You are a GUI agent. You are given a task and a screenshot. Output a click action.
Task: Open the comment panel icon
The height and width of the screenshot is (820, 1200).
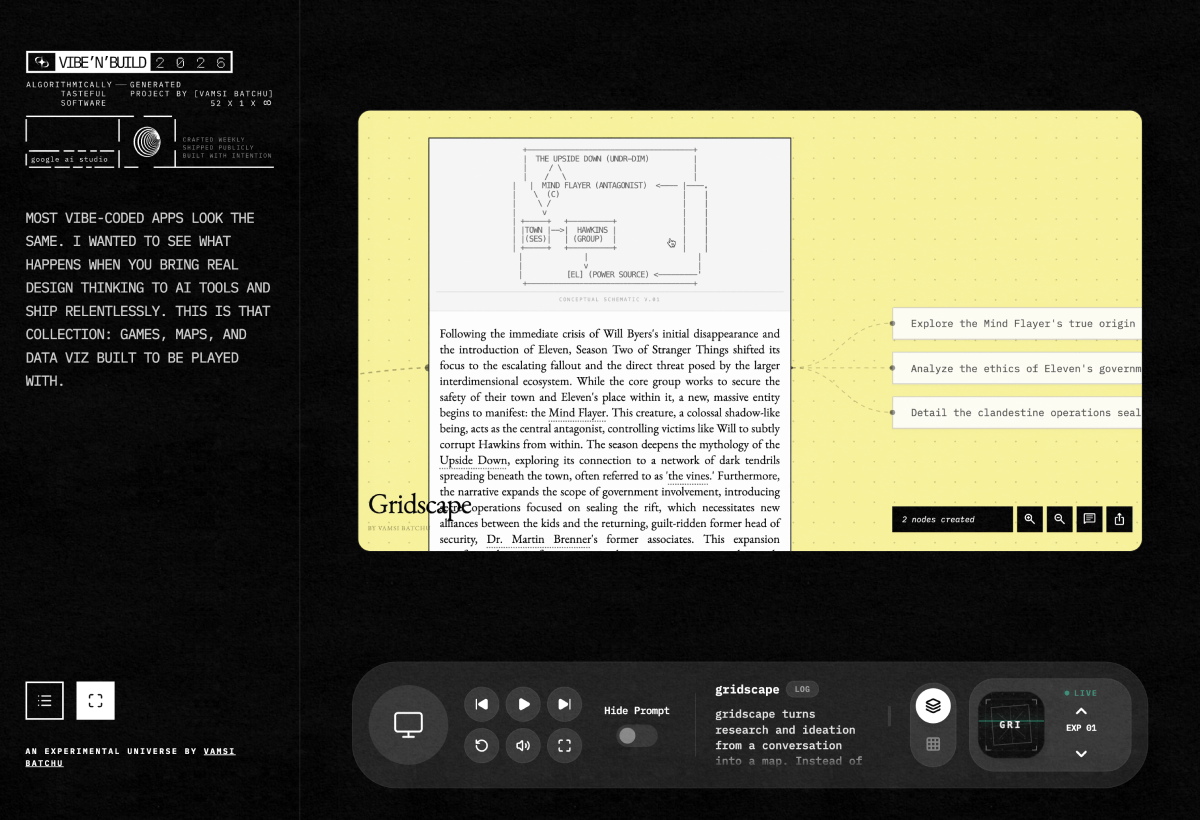[x=1089, y=519]
